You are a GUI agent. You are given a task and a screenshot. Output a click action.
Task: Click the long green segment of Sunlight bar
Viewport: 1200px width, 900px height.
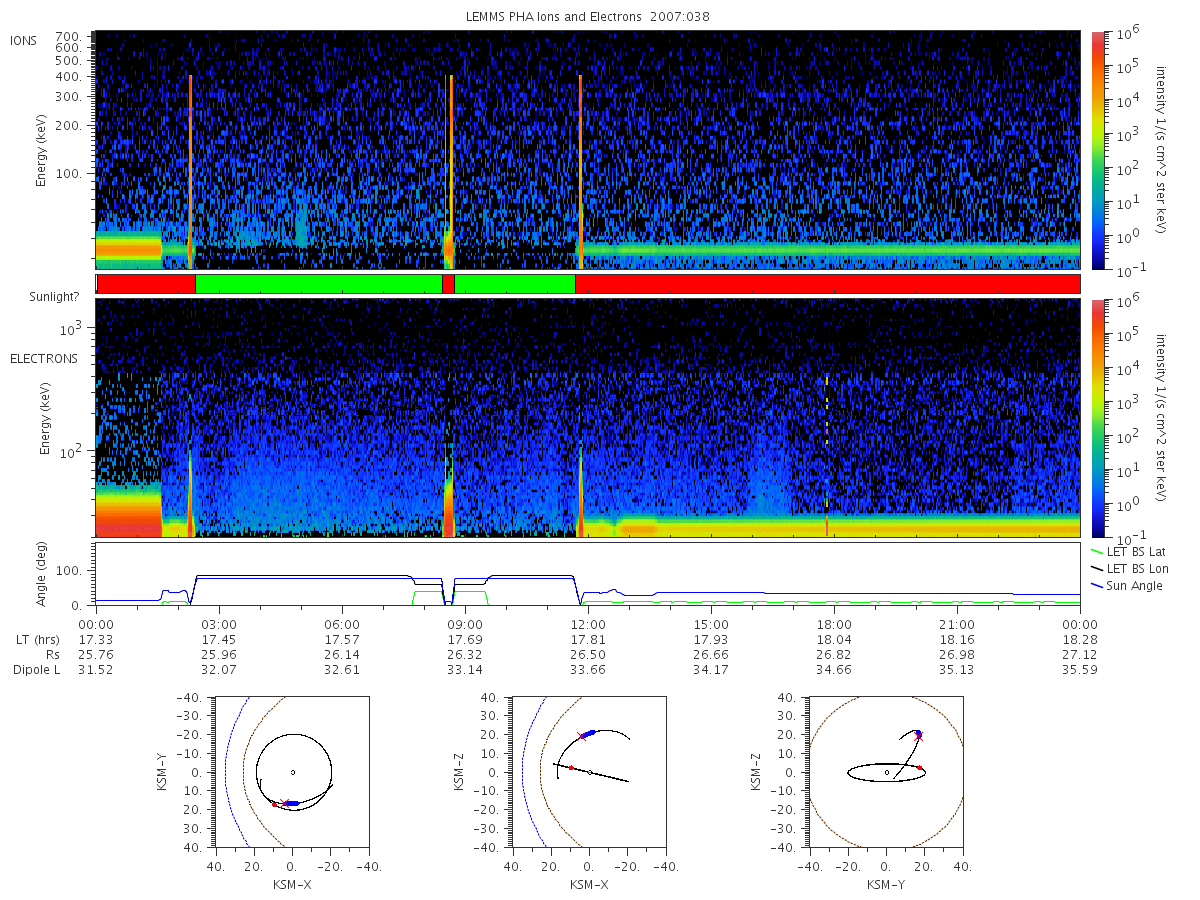318,284
